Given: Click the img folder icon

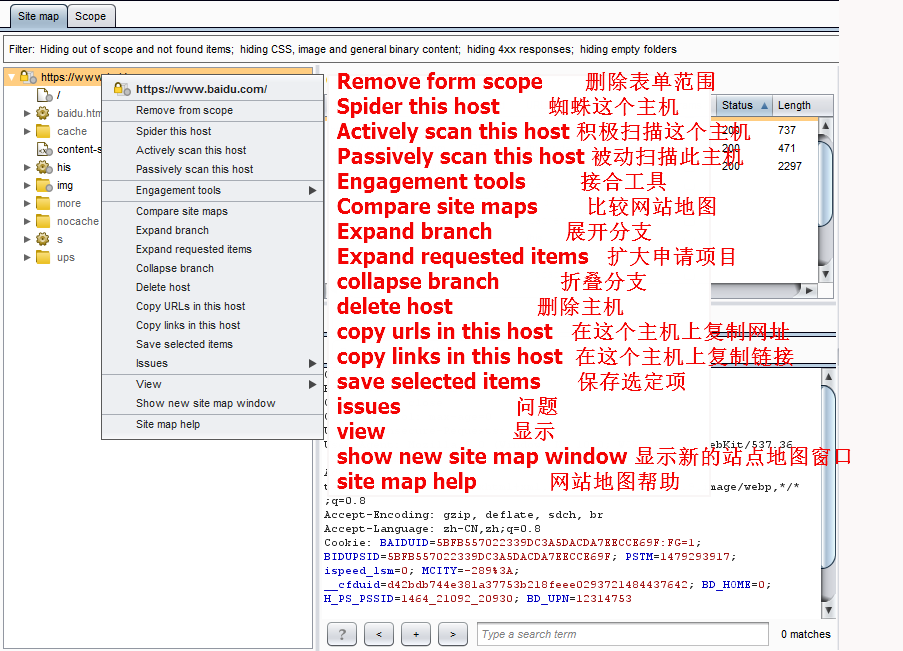Looking at the screenshot, I should (x=44, y=185).
